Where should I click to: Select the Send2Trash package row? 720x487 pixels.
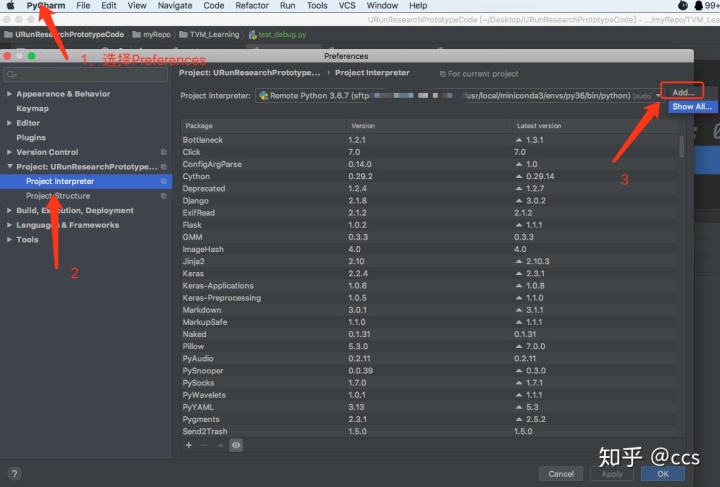click(x=429, y=431)
